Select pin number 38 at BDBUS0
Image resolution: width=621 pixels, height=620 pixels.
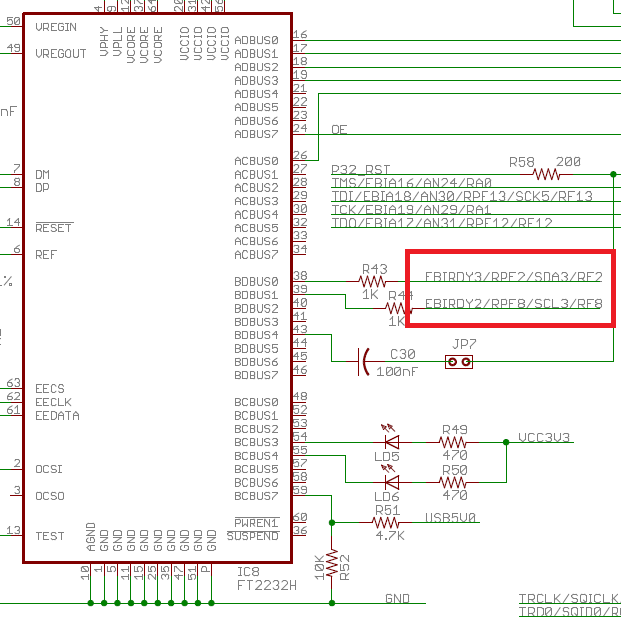[x=300, y=275]
